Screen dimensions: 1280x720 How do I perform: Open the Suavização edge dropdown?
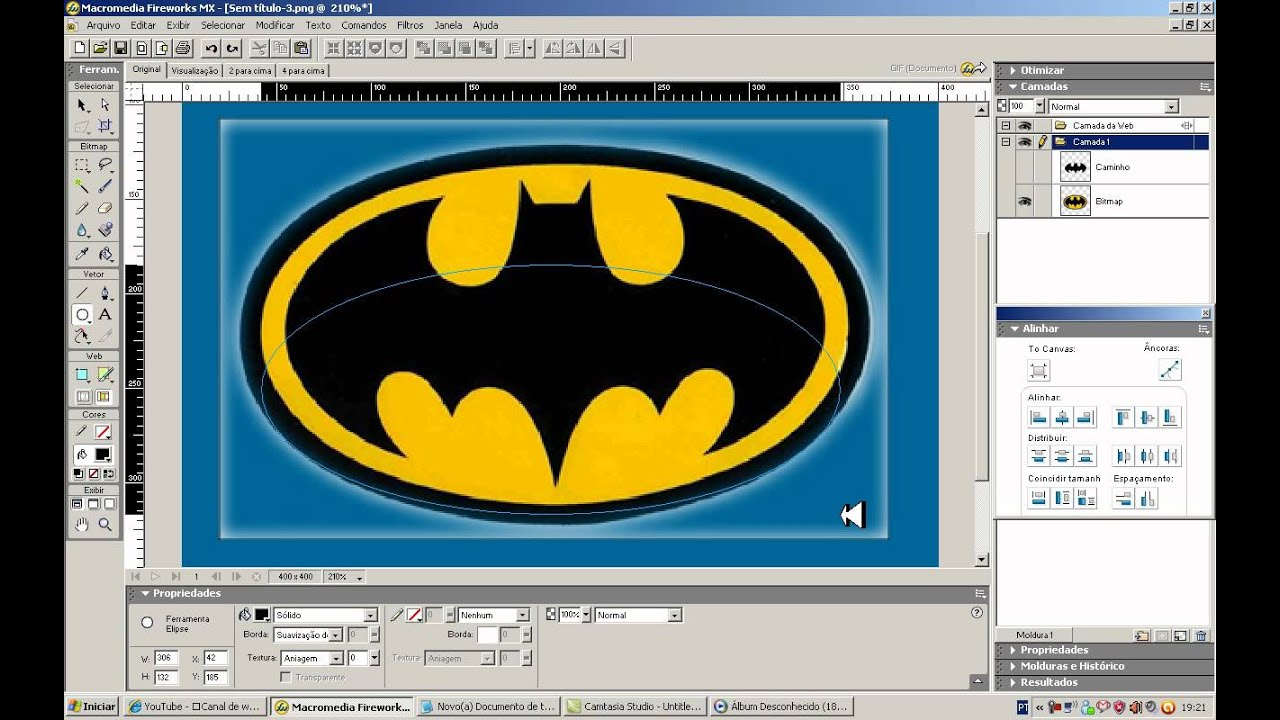coord(335,634)
